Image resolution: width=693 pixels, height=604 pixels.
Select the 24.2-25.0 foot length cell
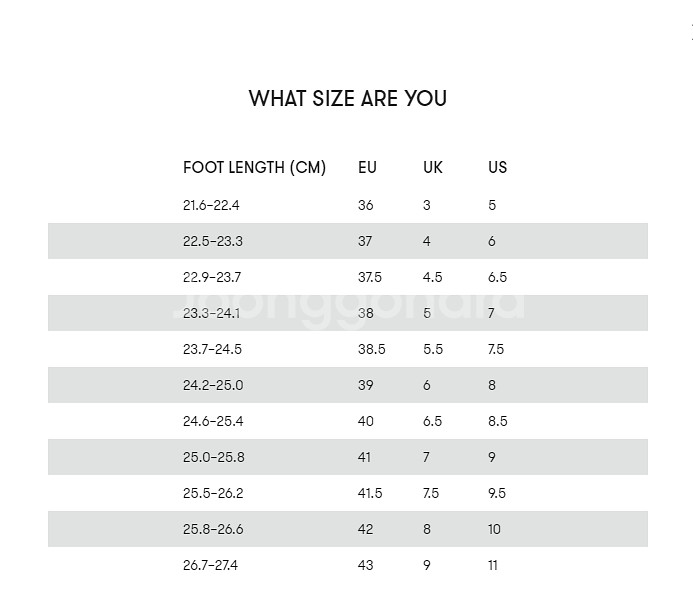coord(213,385)
